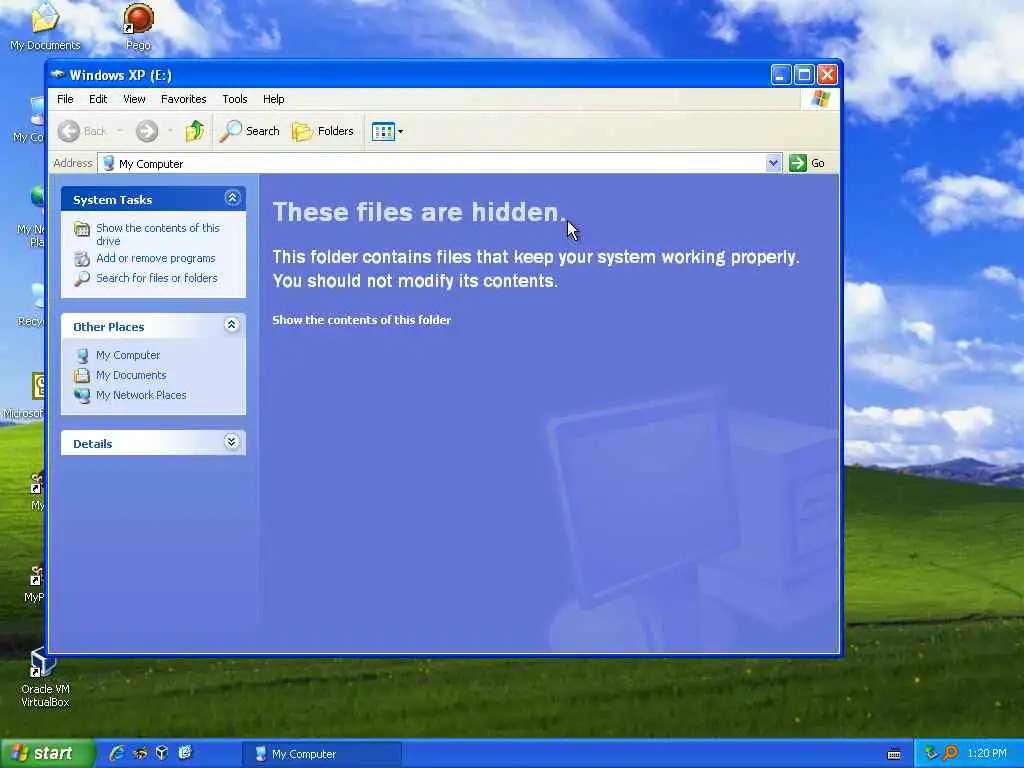Open the Edit menu
Image resolution: width=1024 pixels, height=768 pixels.
98,99
